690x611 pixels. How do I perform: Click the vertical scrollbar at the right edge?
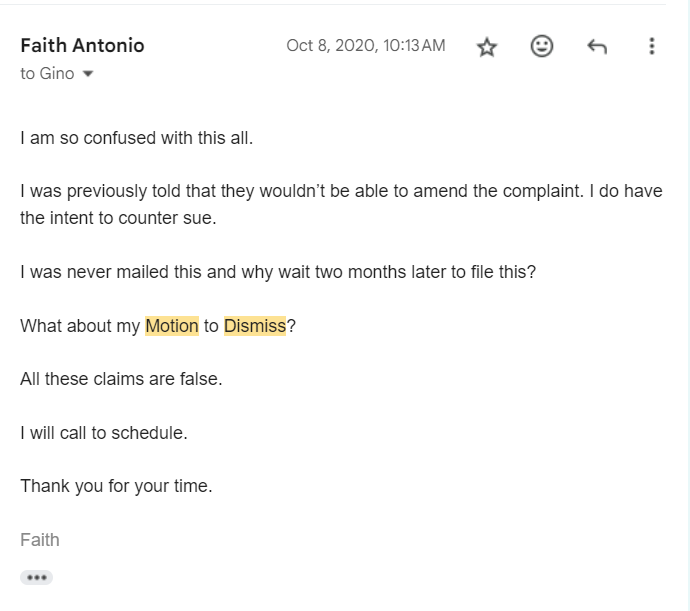(688, 306)
